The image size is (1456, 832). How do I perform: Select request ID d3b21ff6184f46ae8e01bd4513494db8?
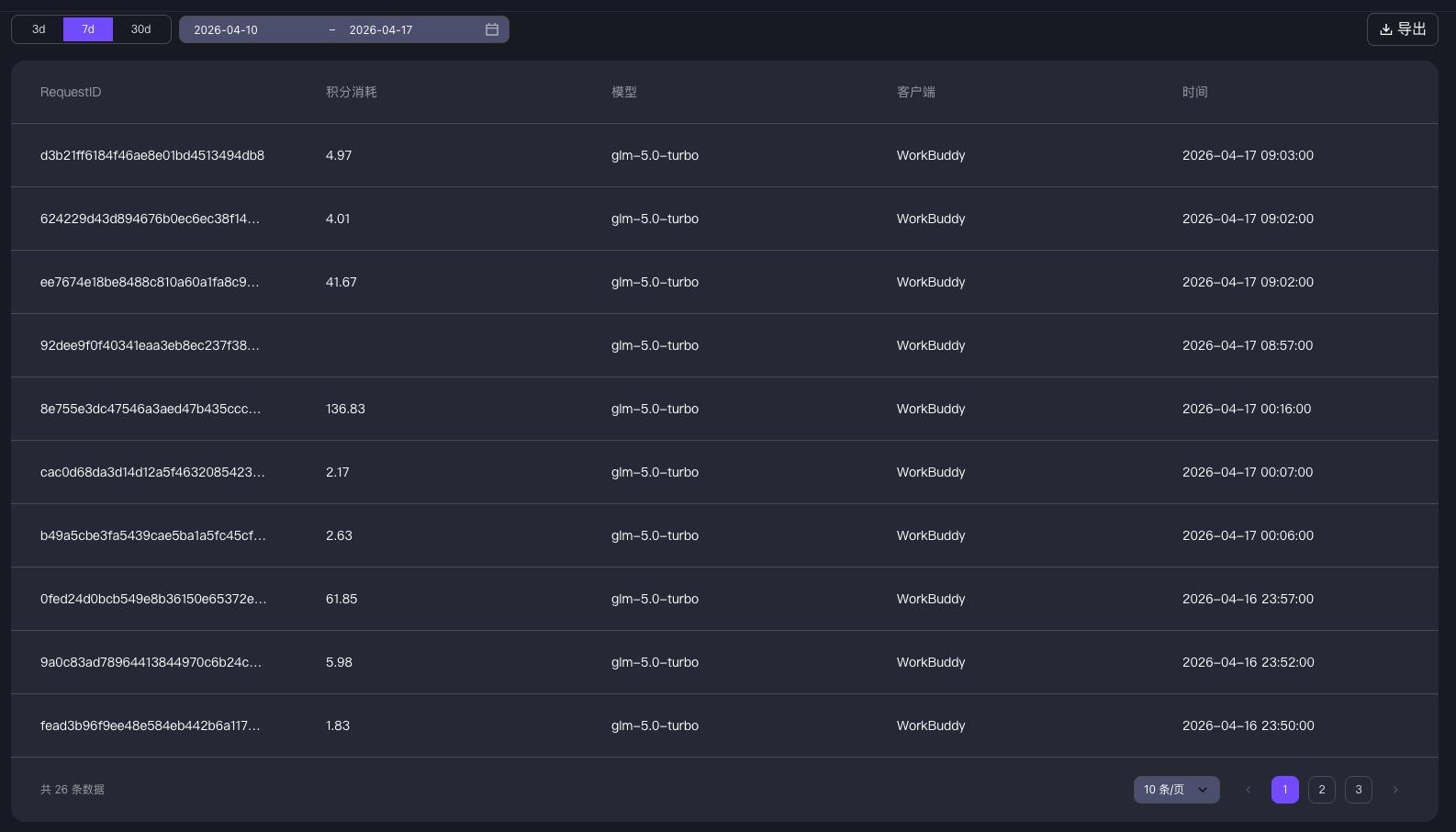click(x=152, y=155)
